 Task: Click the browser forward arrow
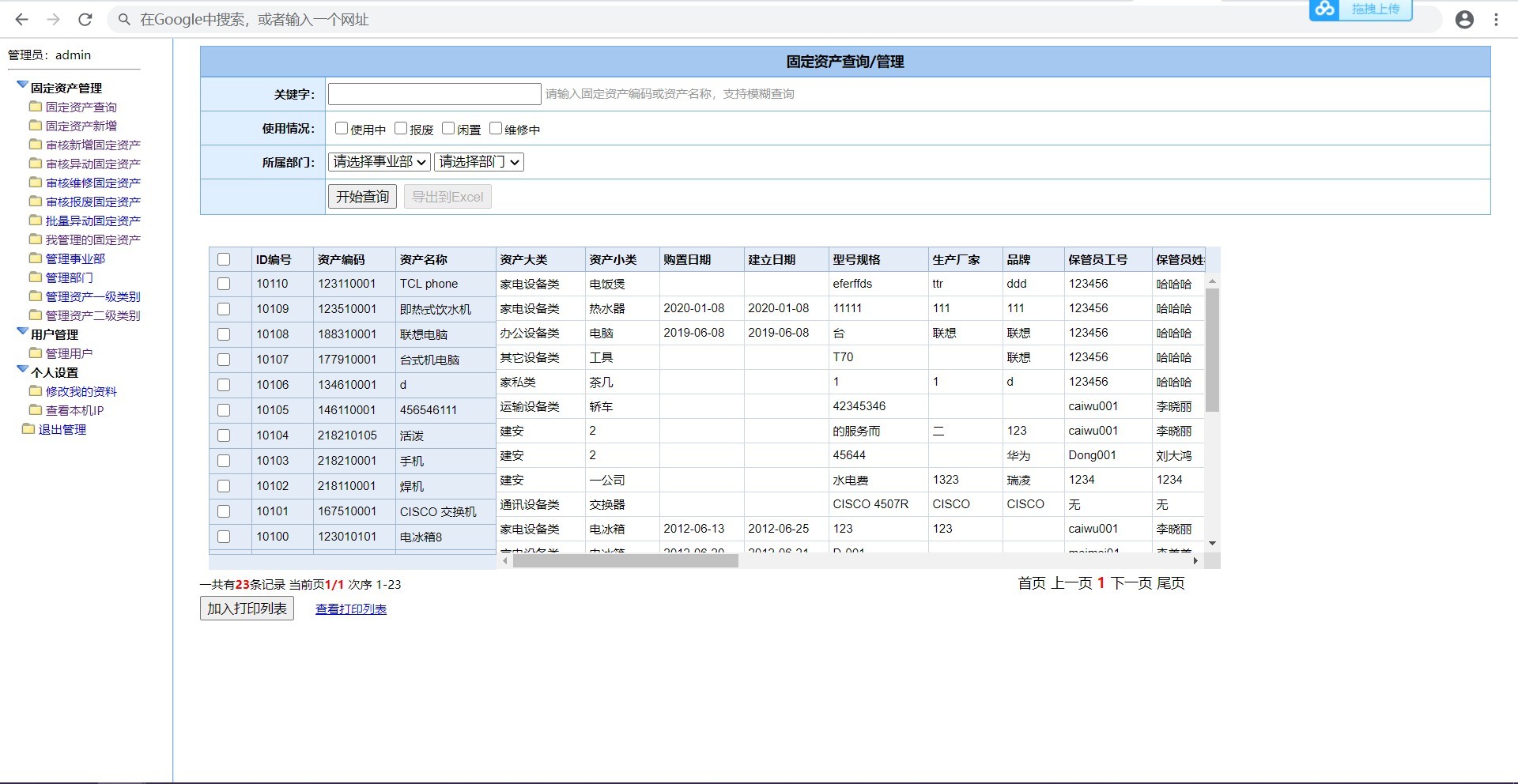click(53, 20)
